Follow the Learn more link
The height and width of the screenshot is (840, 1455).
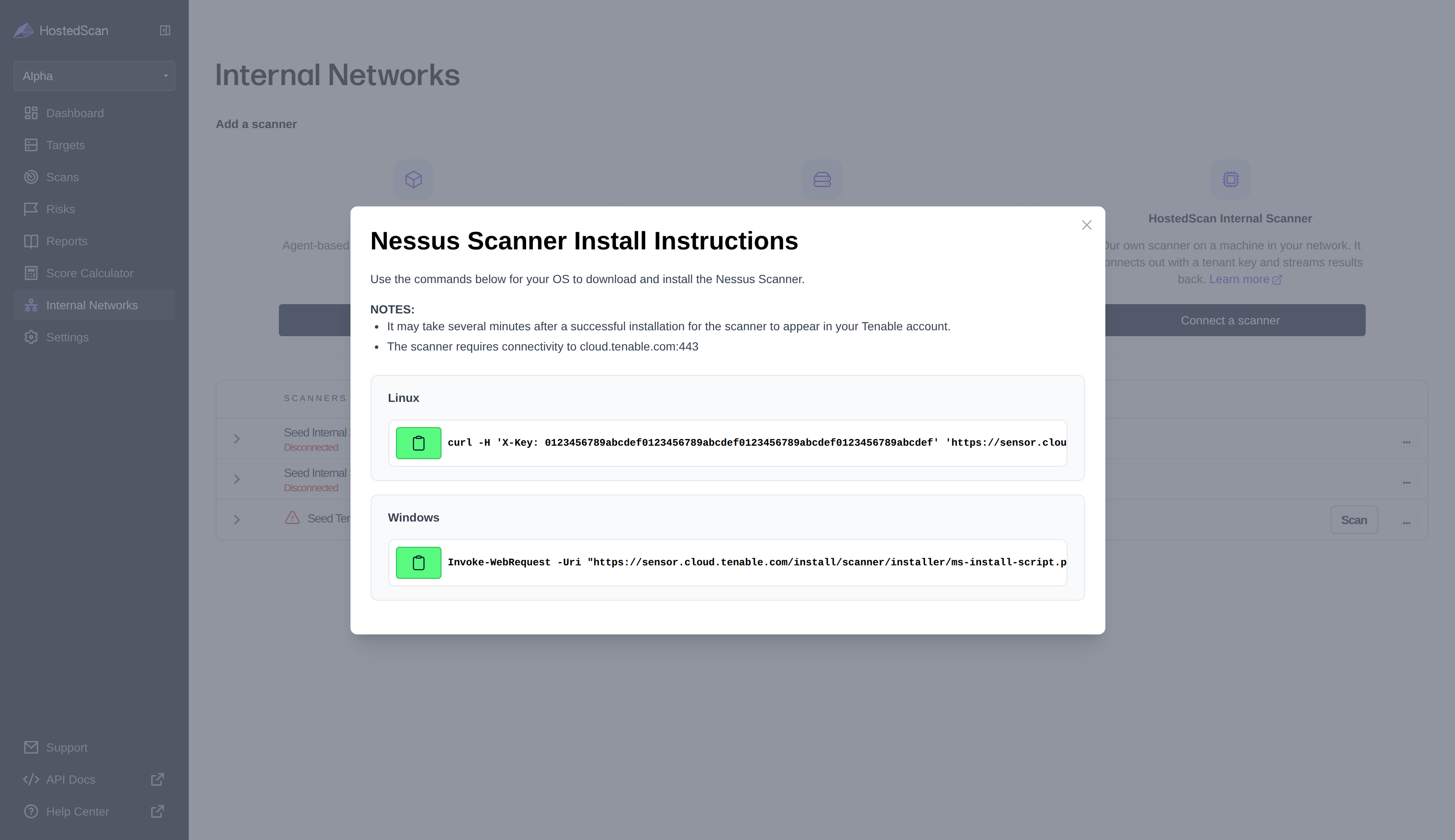click(1245, 279)
